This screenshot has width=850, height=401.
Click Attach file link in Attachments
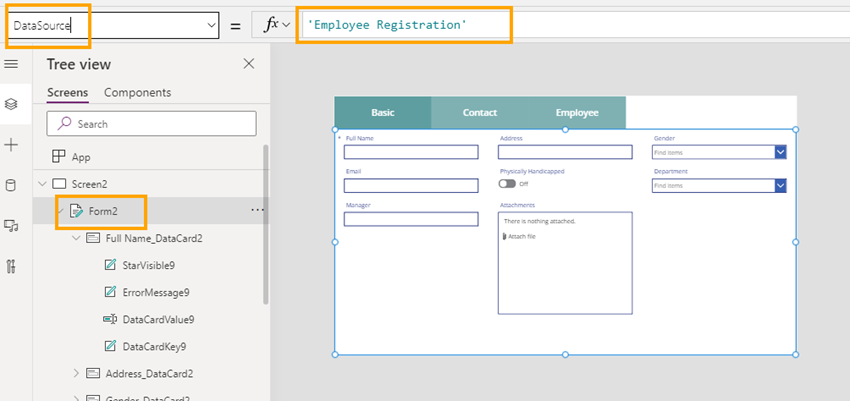(x=521, y=236)
